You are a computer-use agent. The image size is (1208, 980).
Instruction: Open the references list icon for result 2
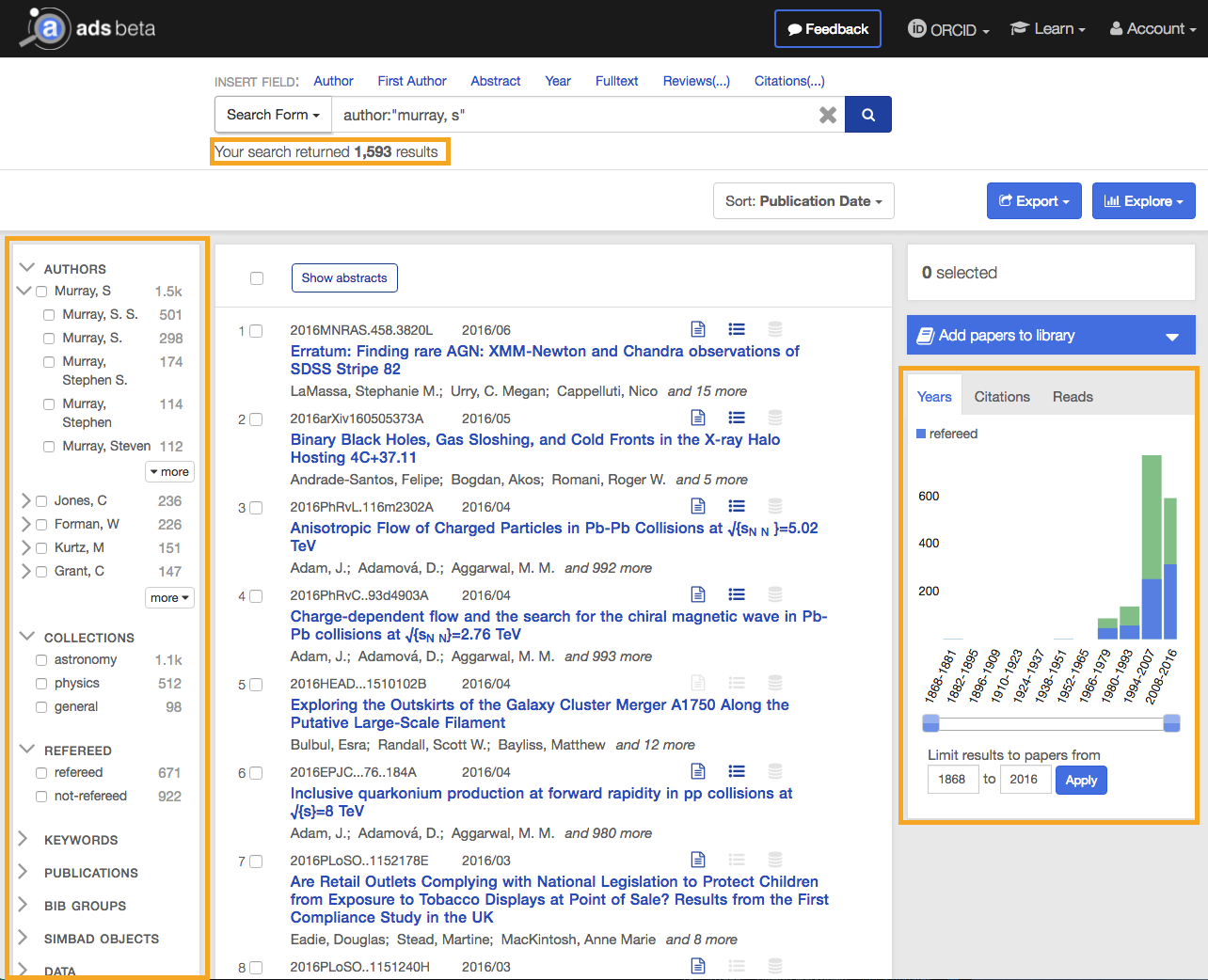(737, 418)
